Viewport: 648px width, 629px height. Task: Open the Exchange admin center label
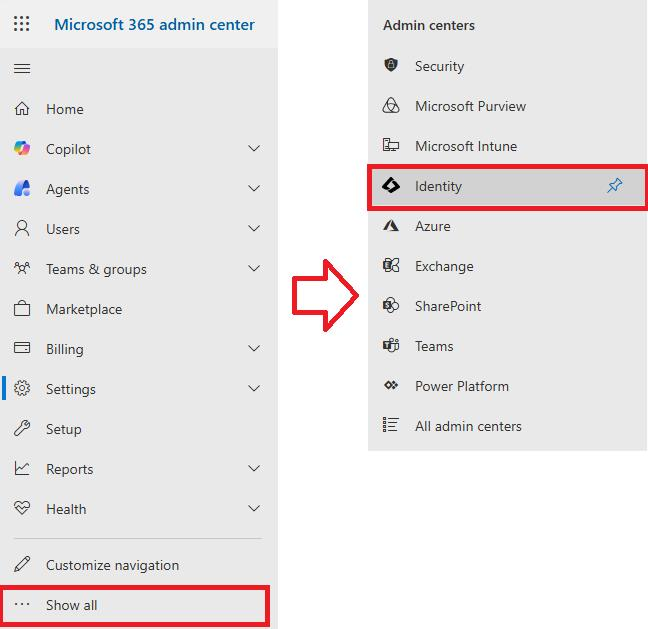[x=444, y=267]
